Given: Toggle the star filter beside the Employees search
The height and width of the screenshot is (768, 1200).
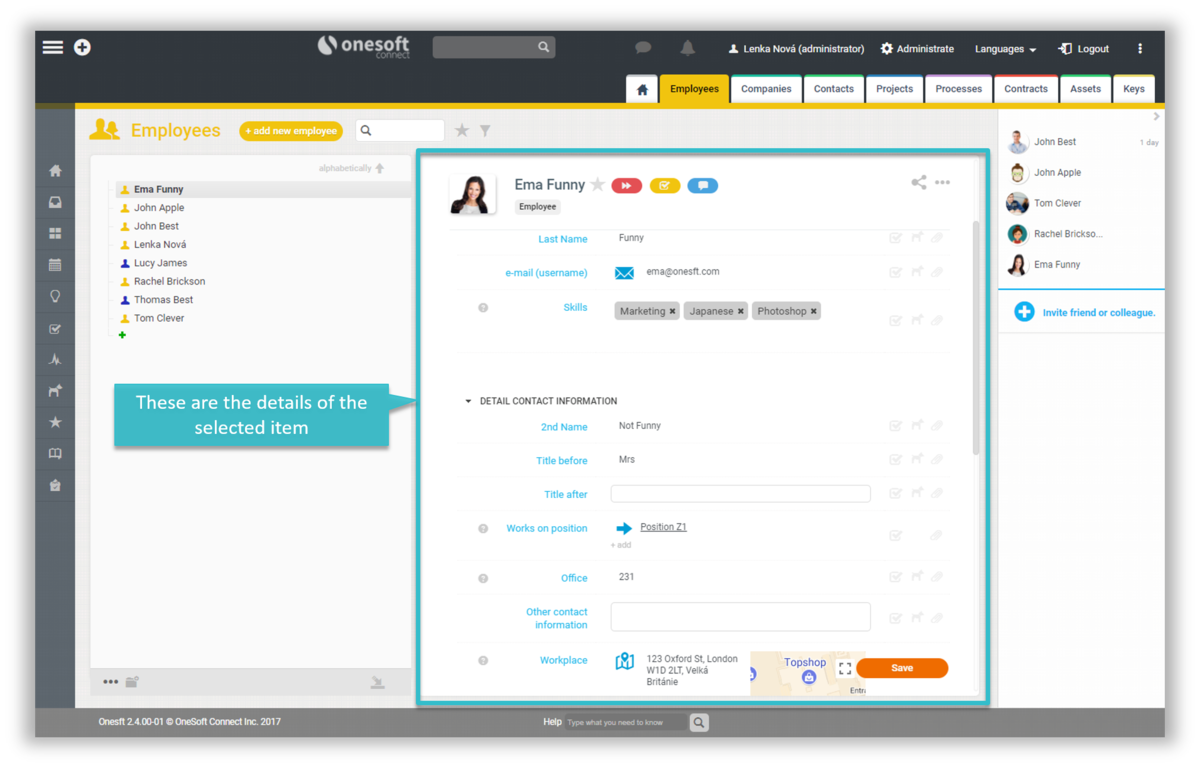Looking at the screenshot, I should coord(462,131).
